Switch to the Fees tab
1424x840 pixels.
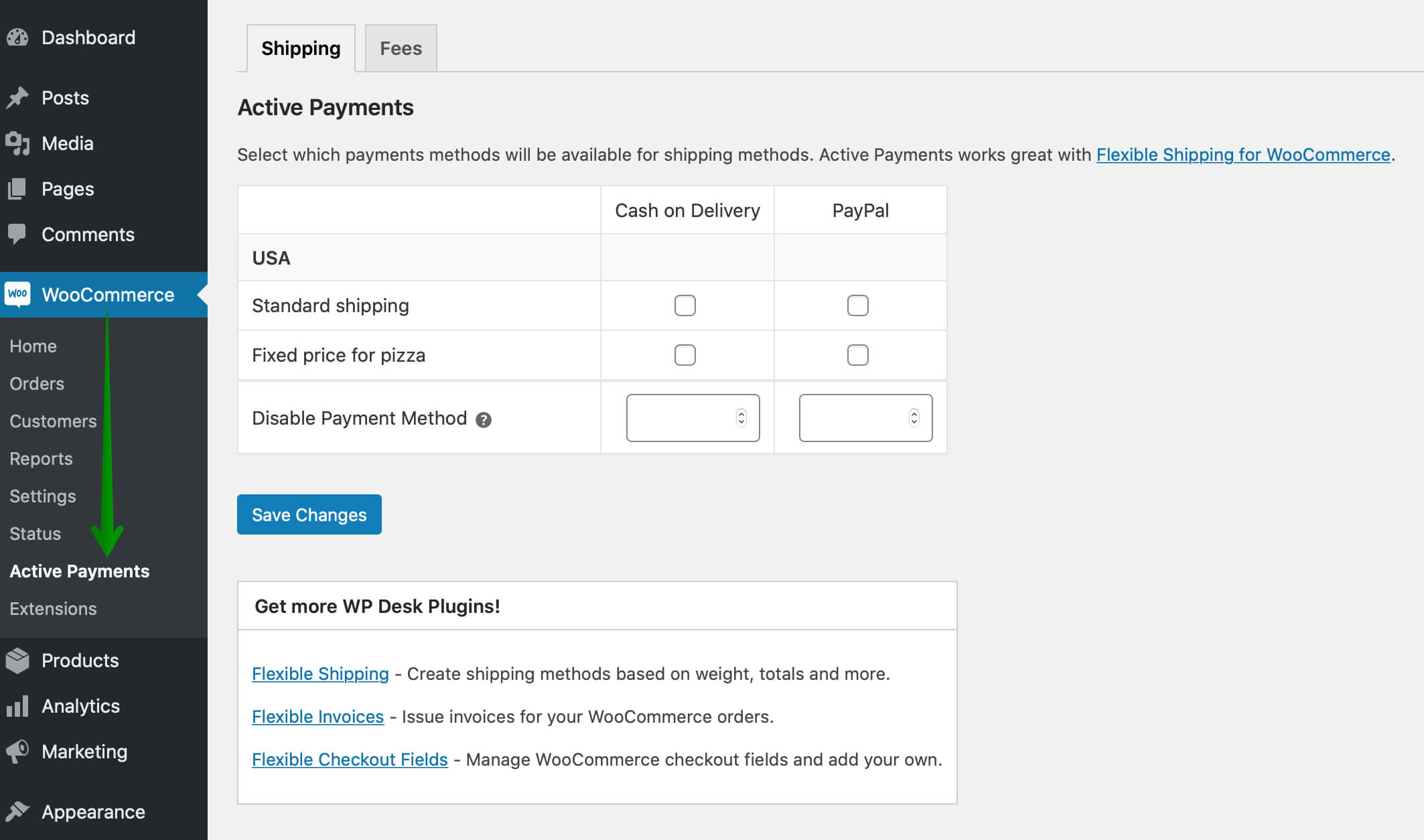click(401, 48)
